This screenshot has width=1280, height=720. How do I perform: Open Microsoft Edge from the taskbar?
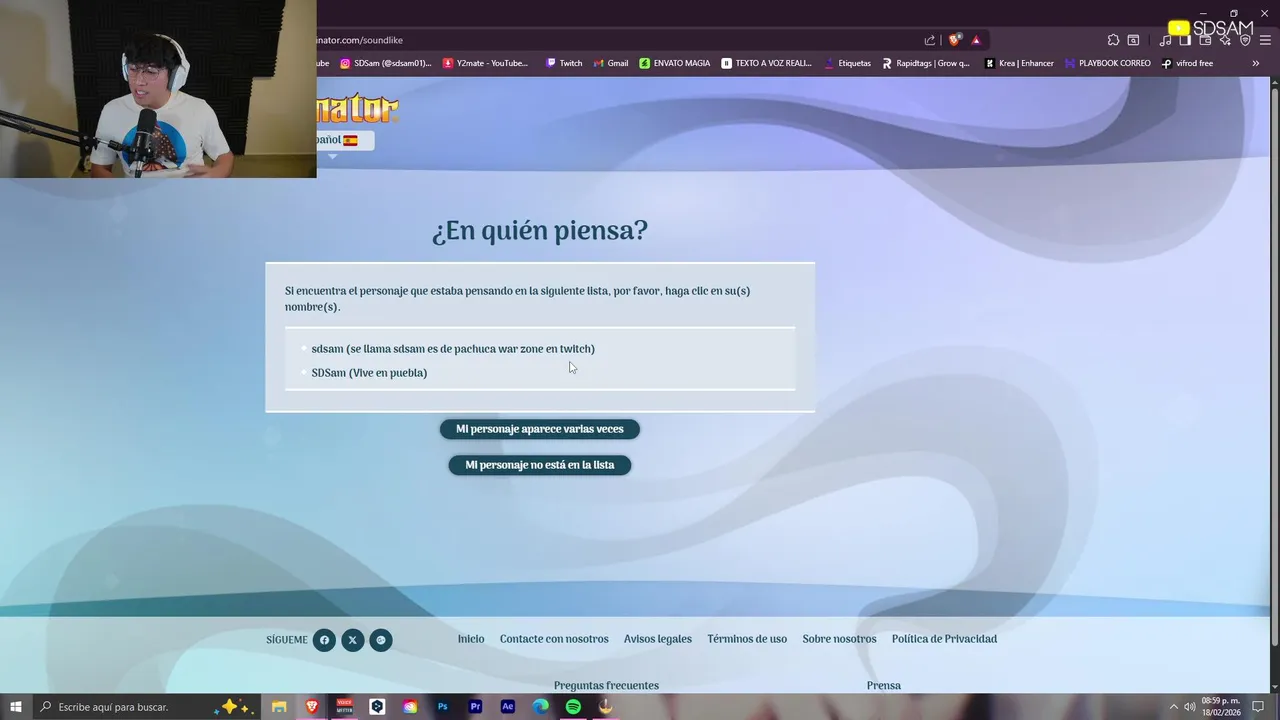pos(541,707)
